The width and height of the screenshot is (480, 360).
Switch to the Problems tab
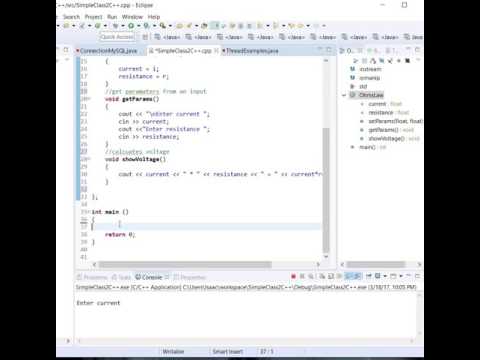point(92,277)
